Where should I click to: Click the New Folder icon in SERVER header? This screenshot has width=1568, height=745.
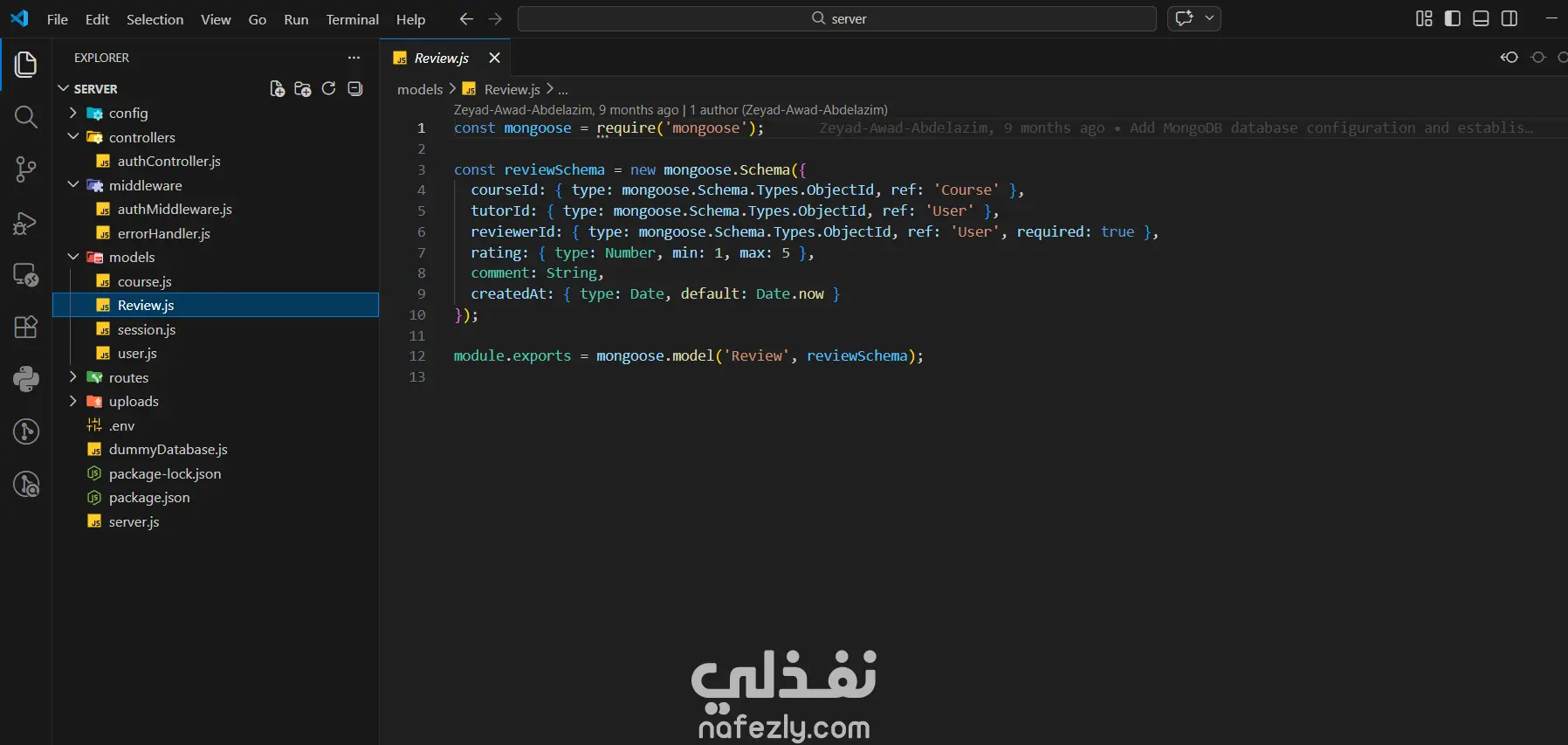pos(303,88)
